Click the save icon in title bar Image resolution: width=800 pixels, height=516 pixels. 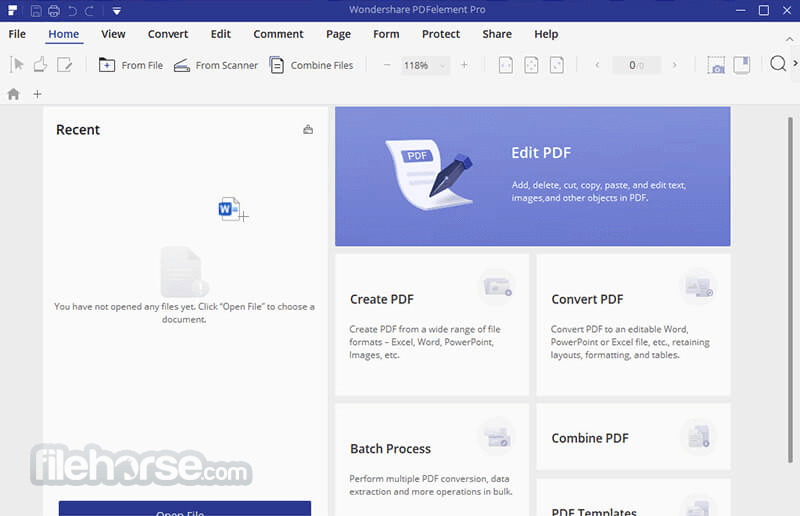36,11
